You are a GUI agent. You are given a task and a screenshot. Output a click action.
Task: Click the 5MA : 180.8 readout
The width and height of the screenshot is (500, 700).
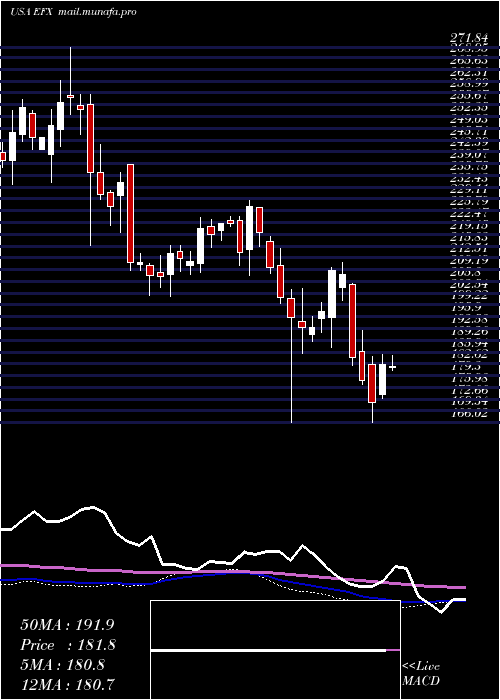(x=62, y=665)
